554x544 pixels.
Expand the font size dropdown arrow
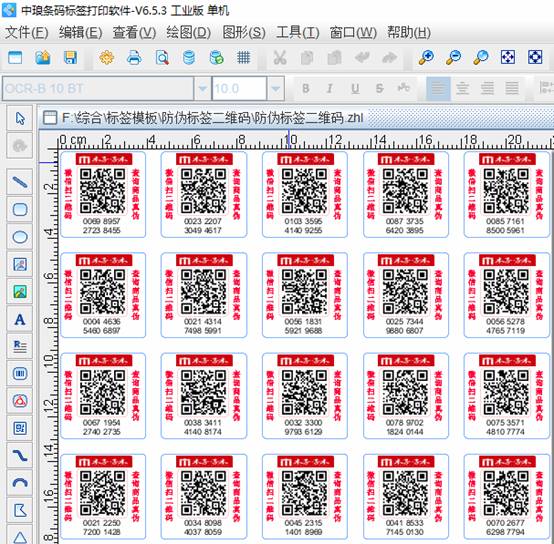tap(275, 88)
